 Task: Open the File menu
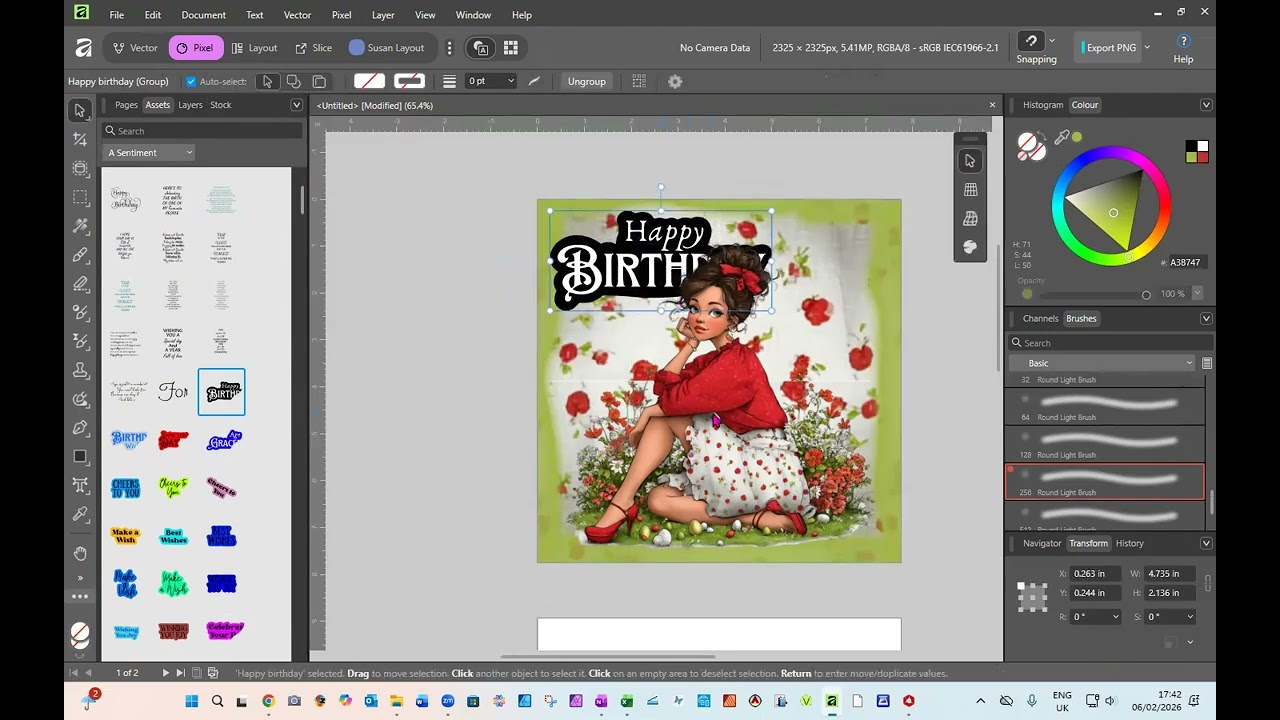[117, 15]
